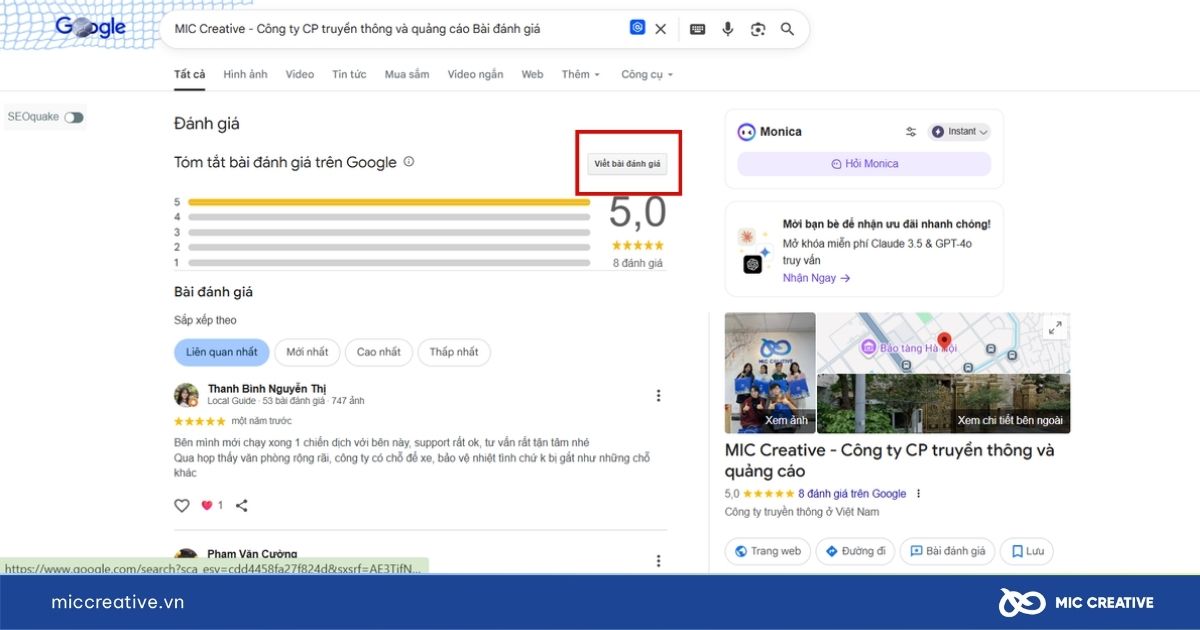Open Monica settings sliders icon
Screen dimensions: 1200x630
point(911,132)
